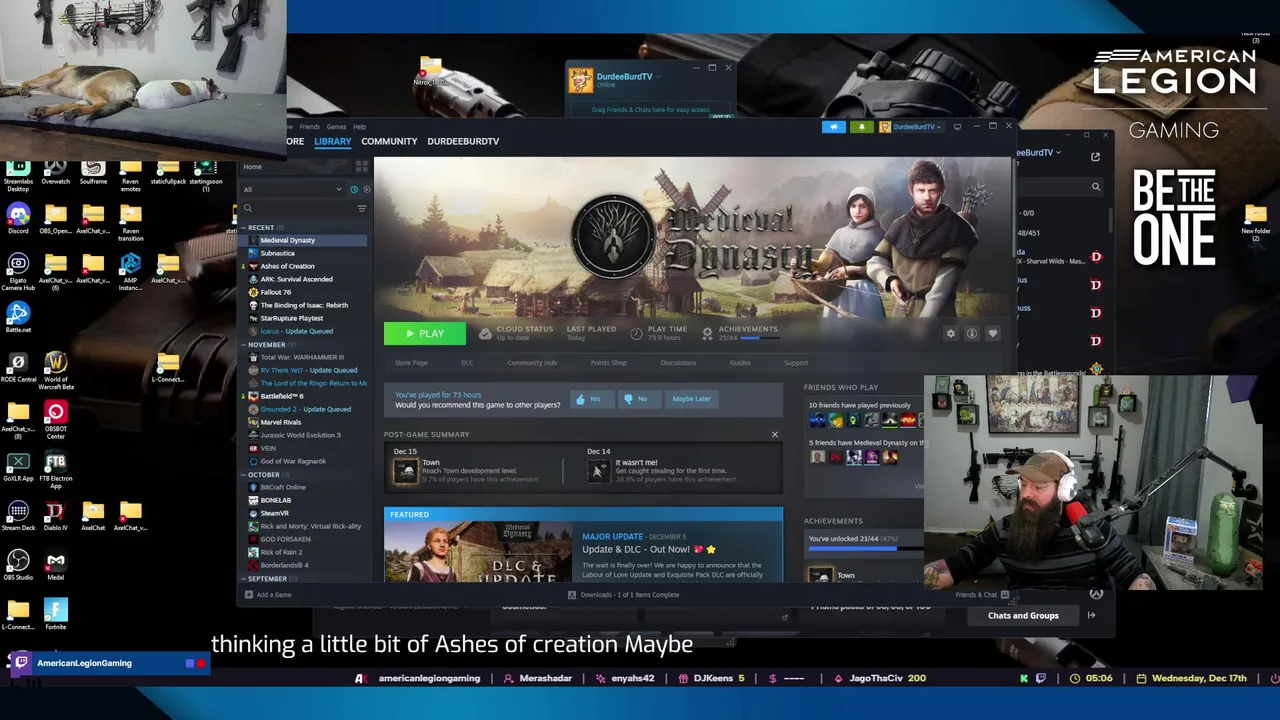Click Add a Game link
The width and height of the screenshot is (1280, 720).
point(268,595)
